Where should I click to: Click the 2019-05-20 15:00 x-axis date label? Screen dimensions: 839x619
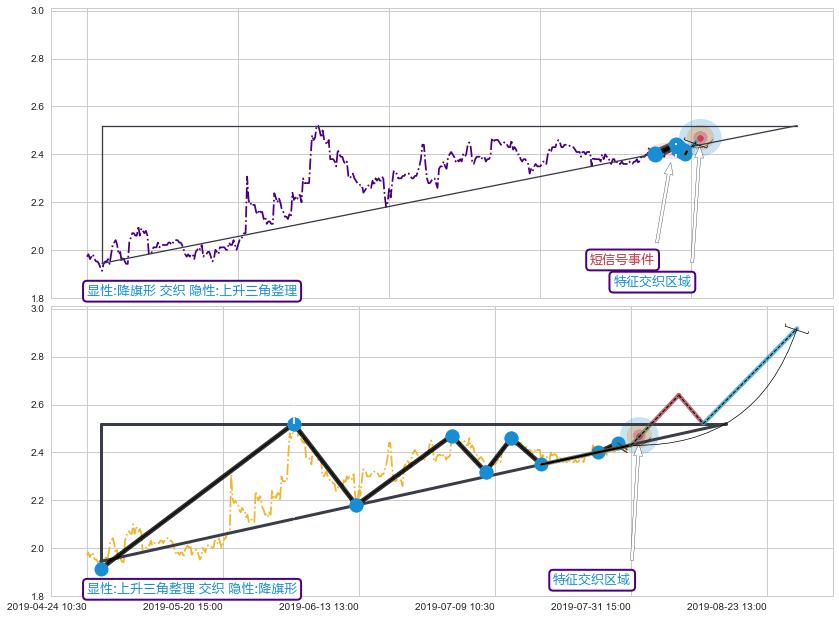[182, 606]
